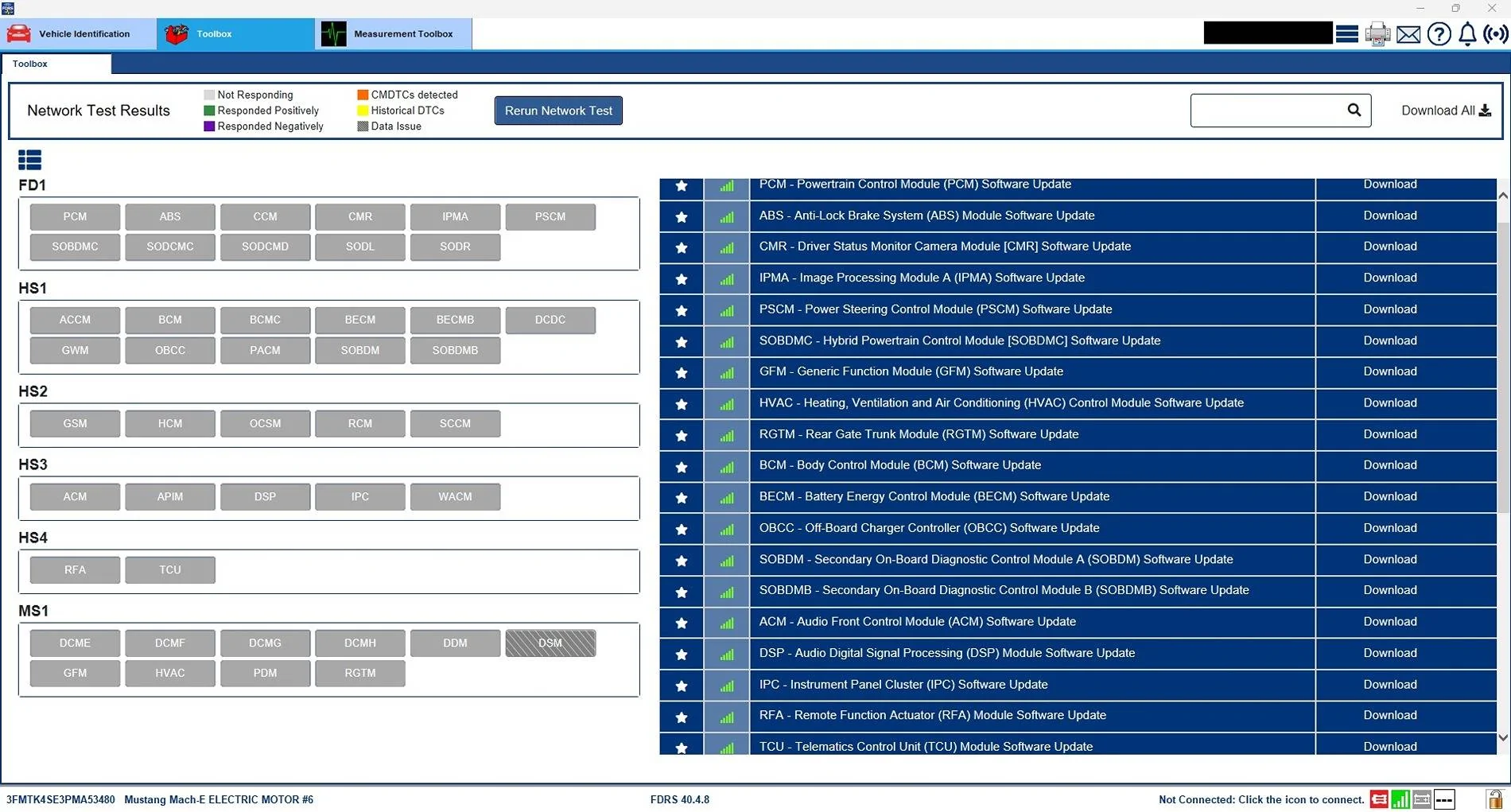Click the signal icon on the BECM update row

click(727, 498)
